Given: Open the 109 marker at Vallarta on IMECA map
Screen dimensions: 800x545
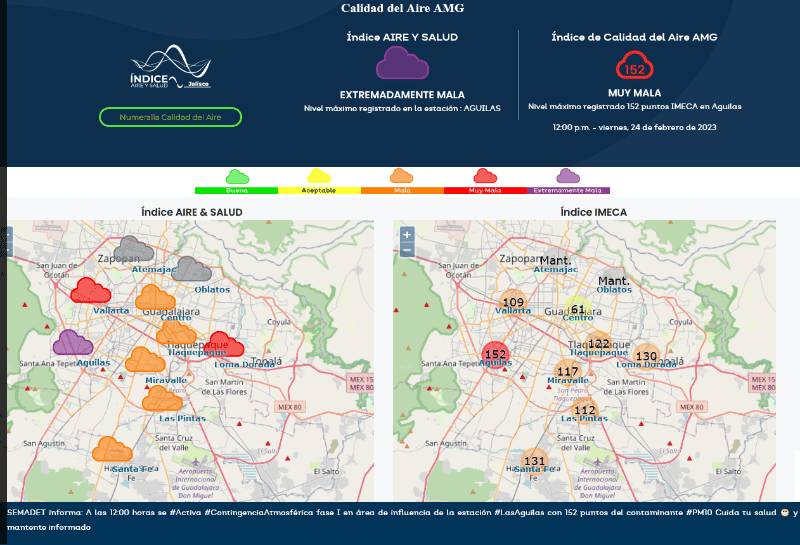Looking at the screenshot, I should pos(513,302).
